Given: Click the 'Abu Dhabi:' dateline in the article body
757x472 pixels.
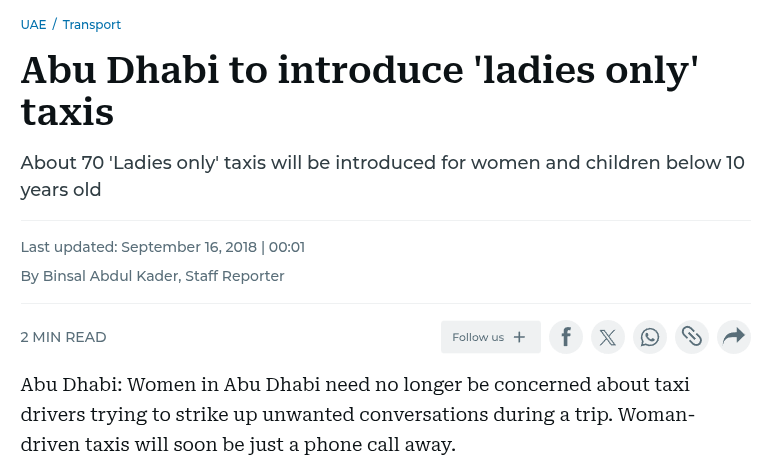Looking at the screenshot, I should point(69,385).
